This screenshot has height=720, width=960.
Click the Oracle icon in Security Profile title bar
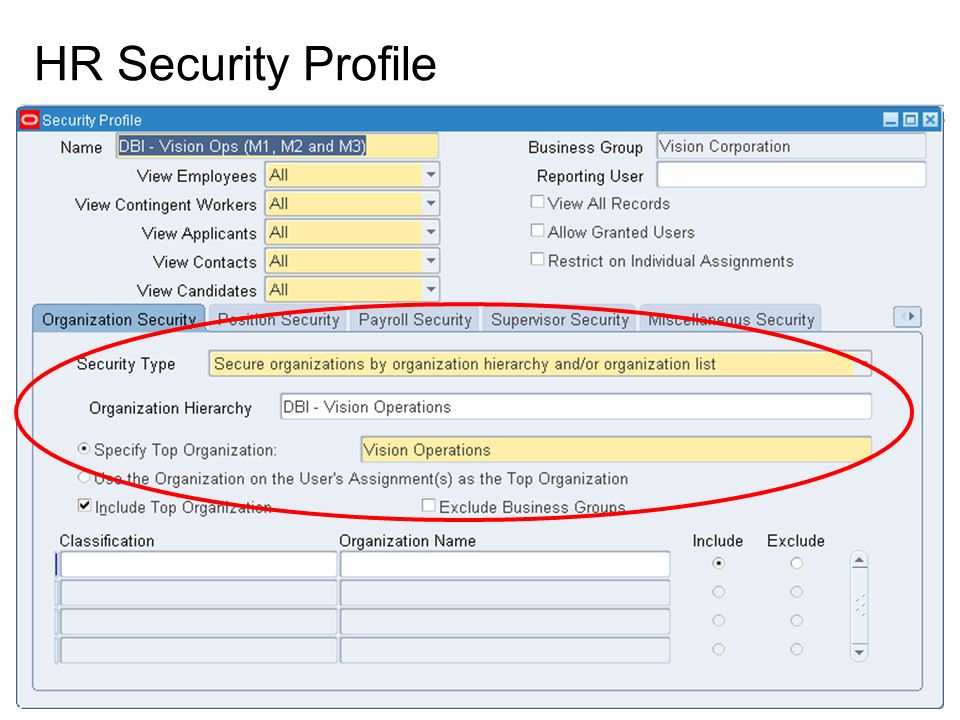[29, 119]
